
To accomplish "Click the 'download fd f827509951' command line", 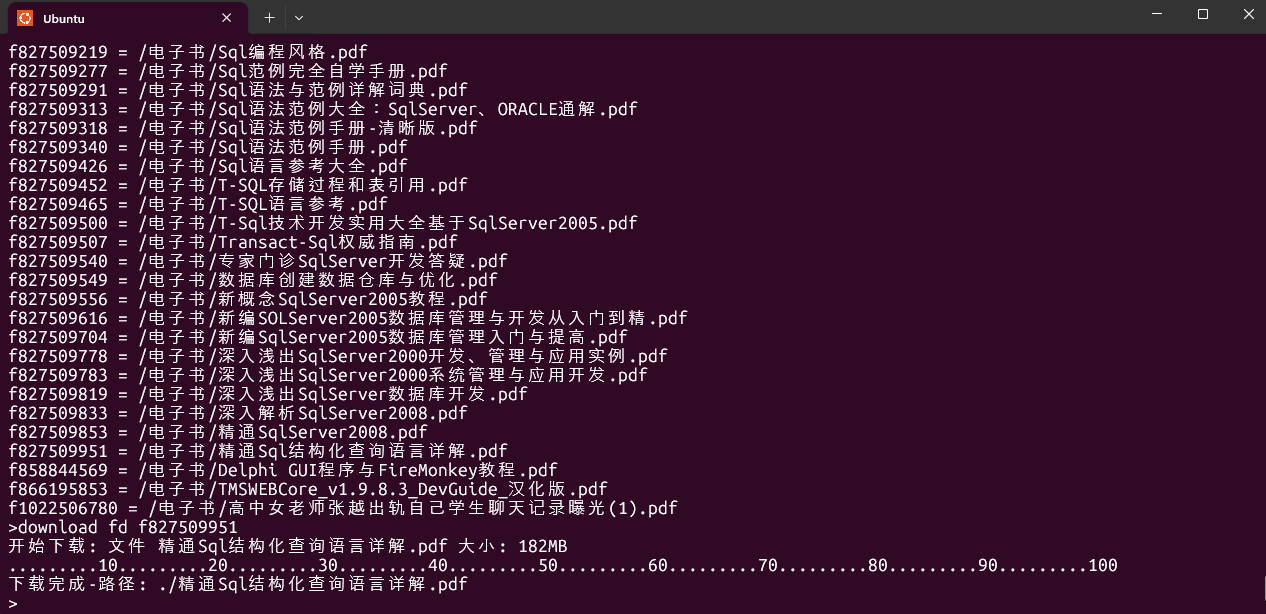I will [x=123, y=527].
